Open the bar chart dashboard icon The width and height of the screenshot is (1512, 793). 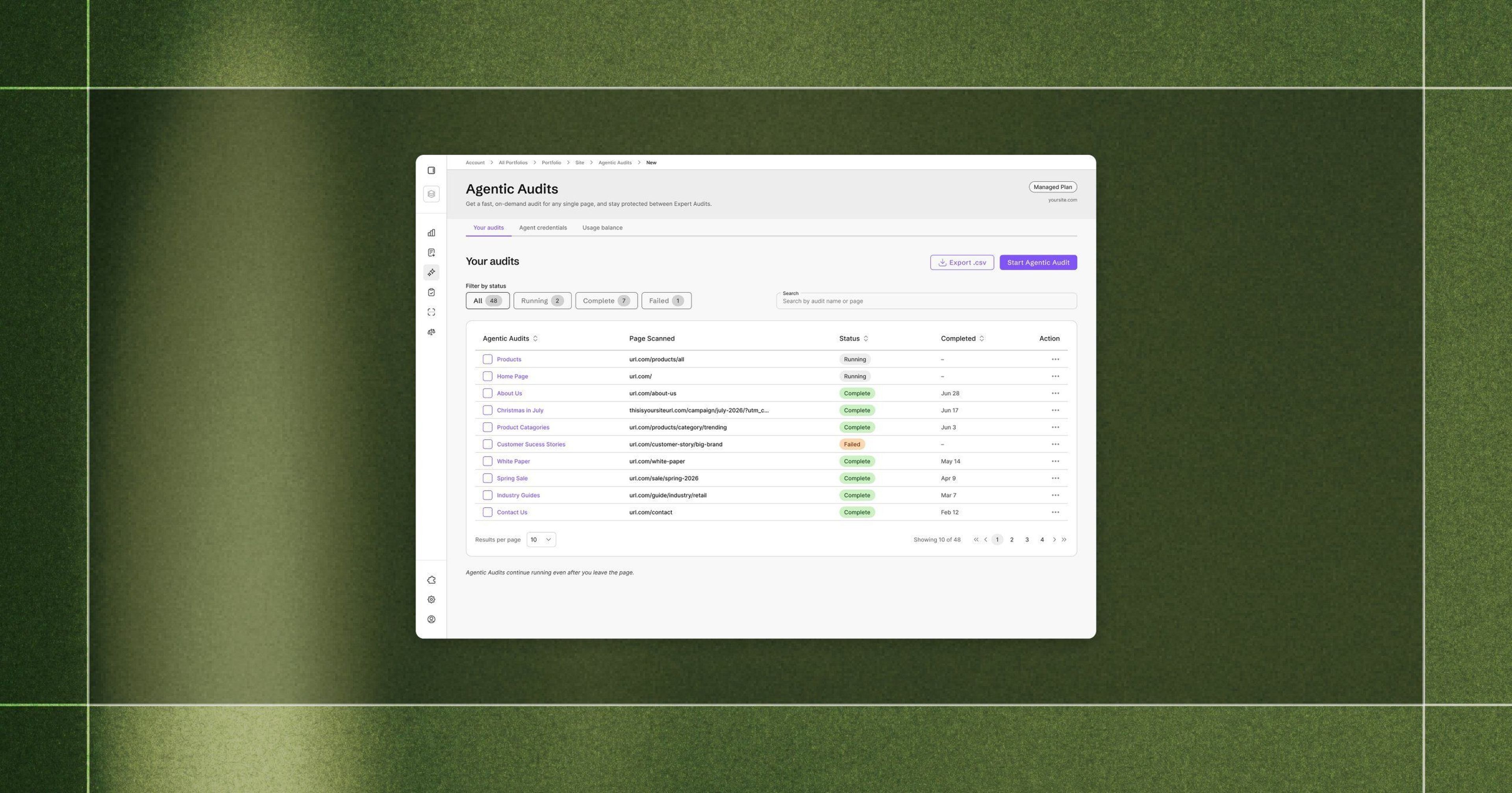point(432,233)
